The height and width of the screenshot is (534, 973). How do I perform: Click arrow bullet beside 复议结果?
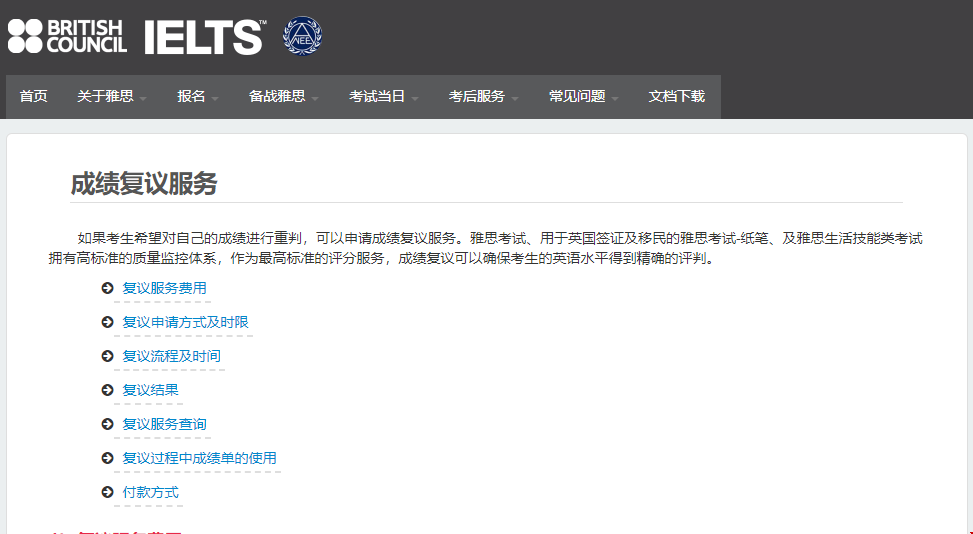[x=107, y=390]
